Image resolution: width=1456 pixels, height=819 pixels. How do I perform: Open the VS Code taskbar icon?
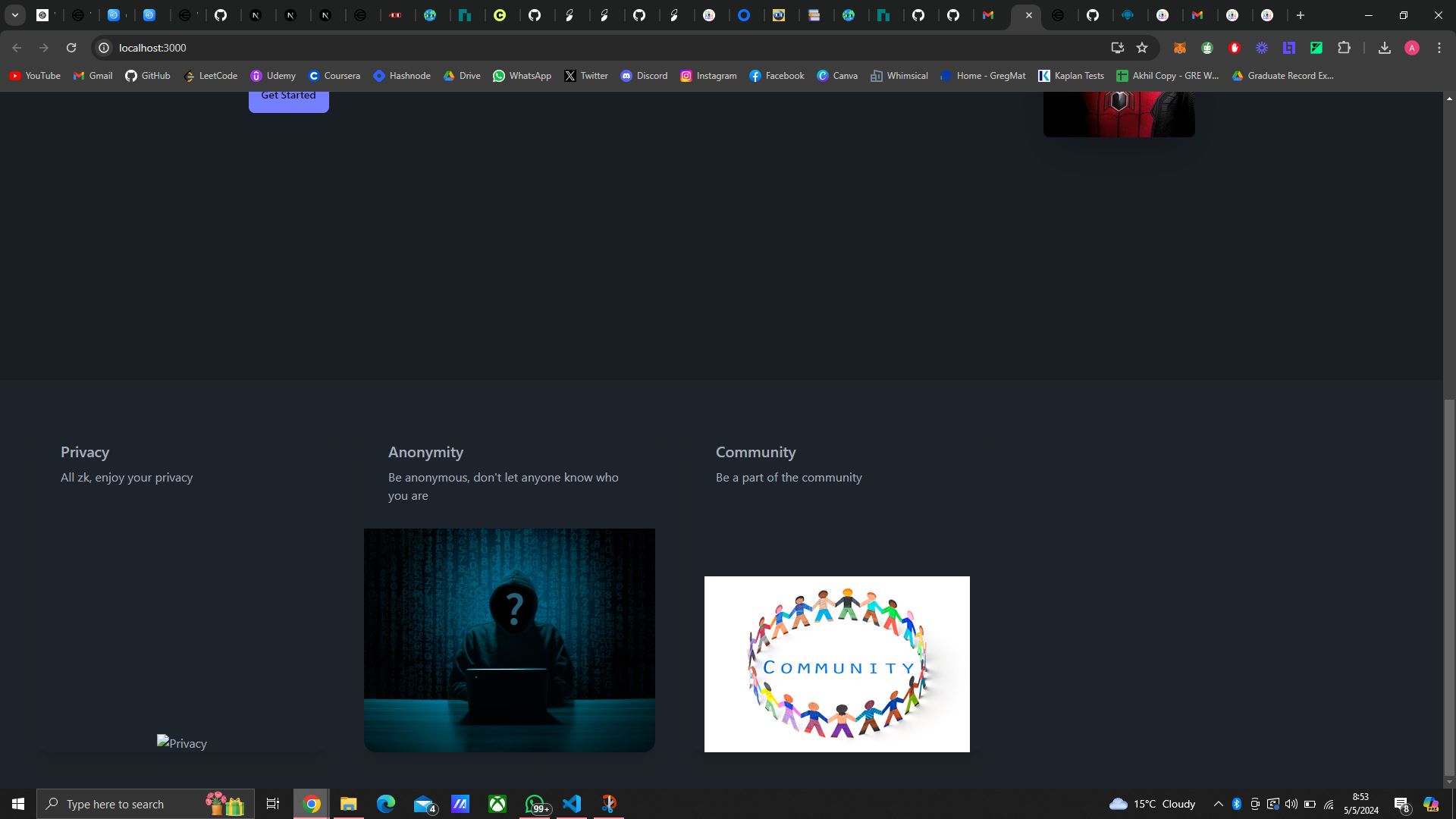(570, 803)
